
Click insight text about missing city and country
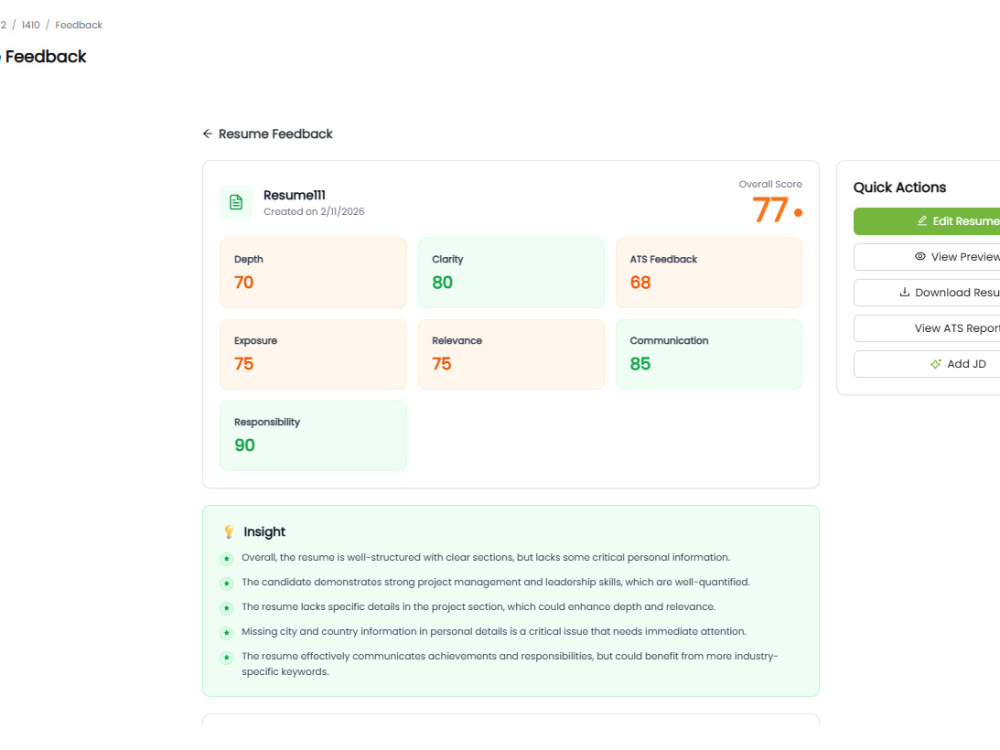(x=494, y=631)
